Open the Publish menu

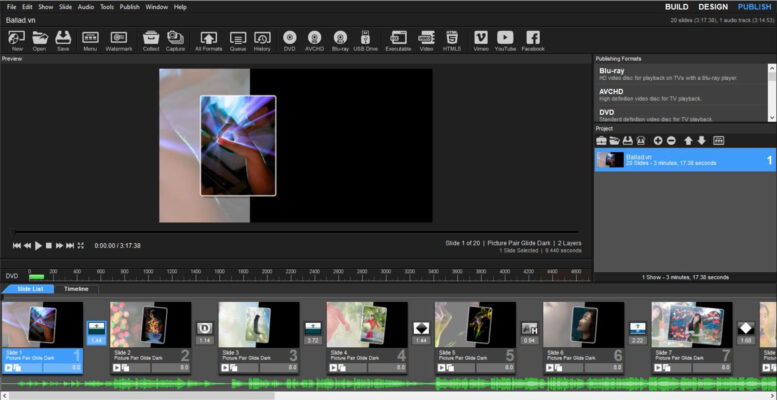pyautogui.click(x=129, y=7)
